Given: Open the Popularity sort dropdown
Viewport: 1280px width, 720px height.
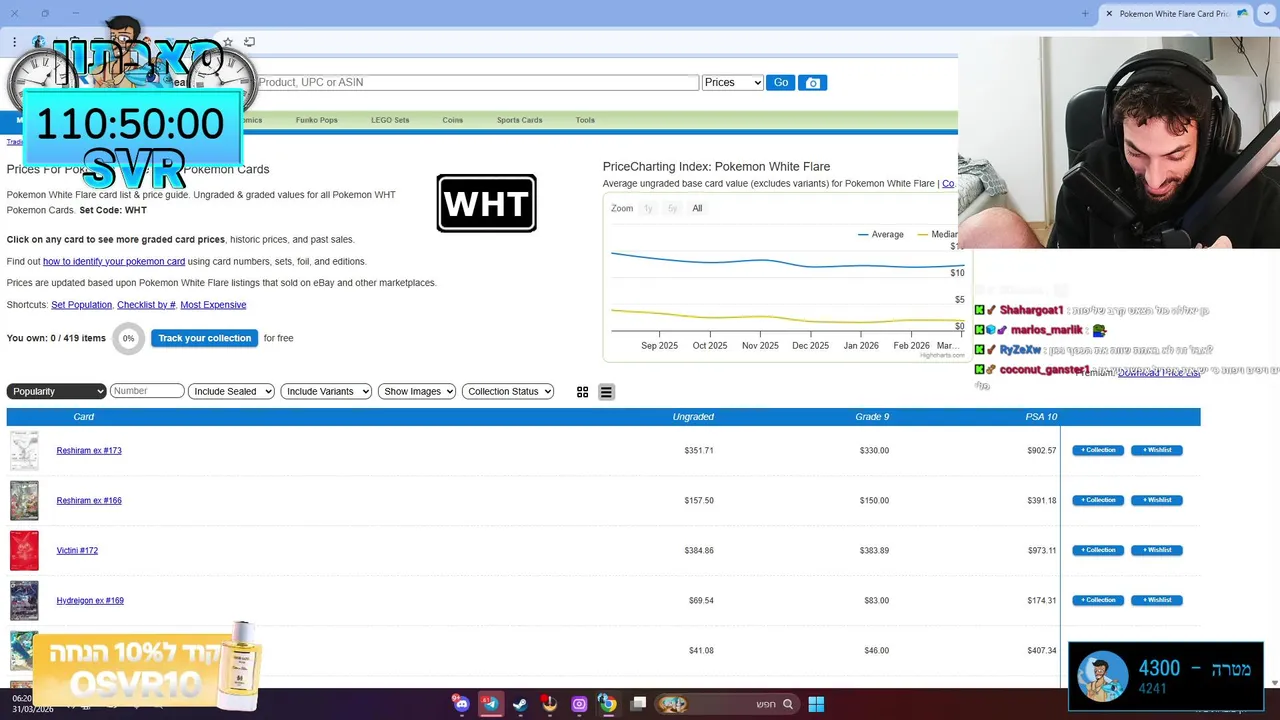Looking at the screenshot, I should [56, 391].
